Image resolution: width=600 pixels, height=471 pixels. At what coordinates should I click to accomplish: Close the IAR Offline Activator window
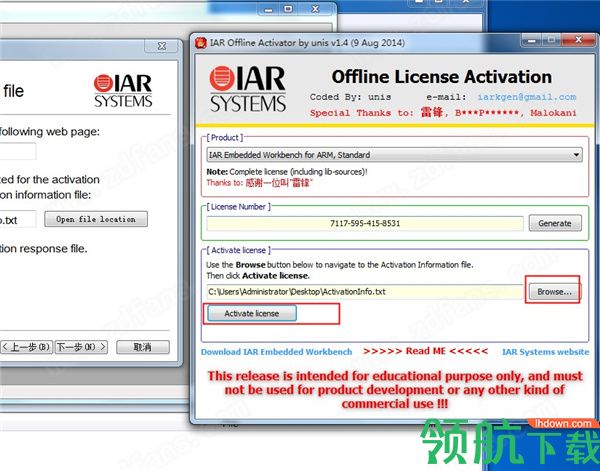578,39
